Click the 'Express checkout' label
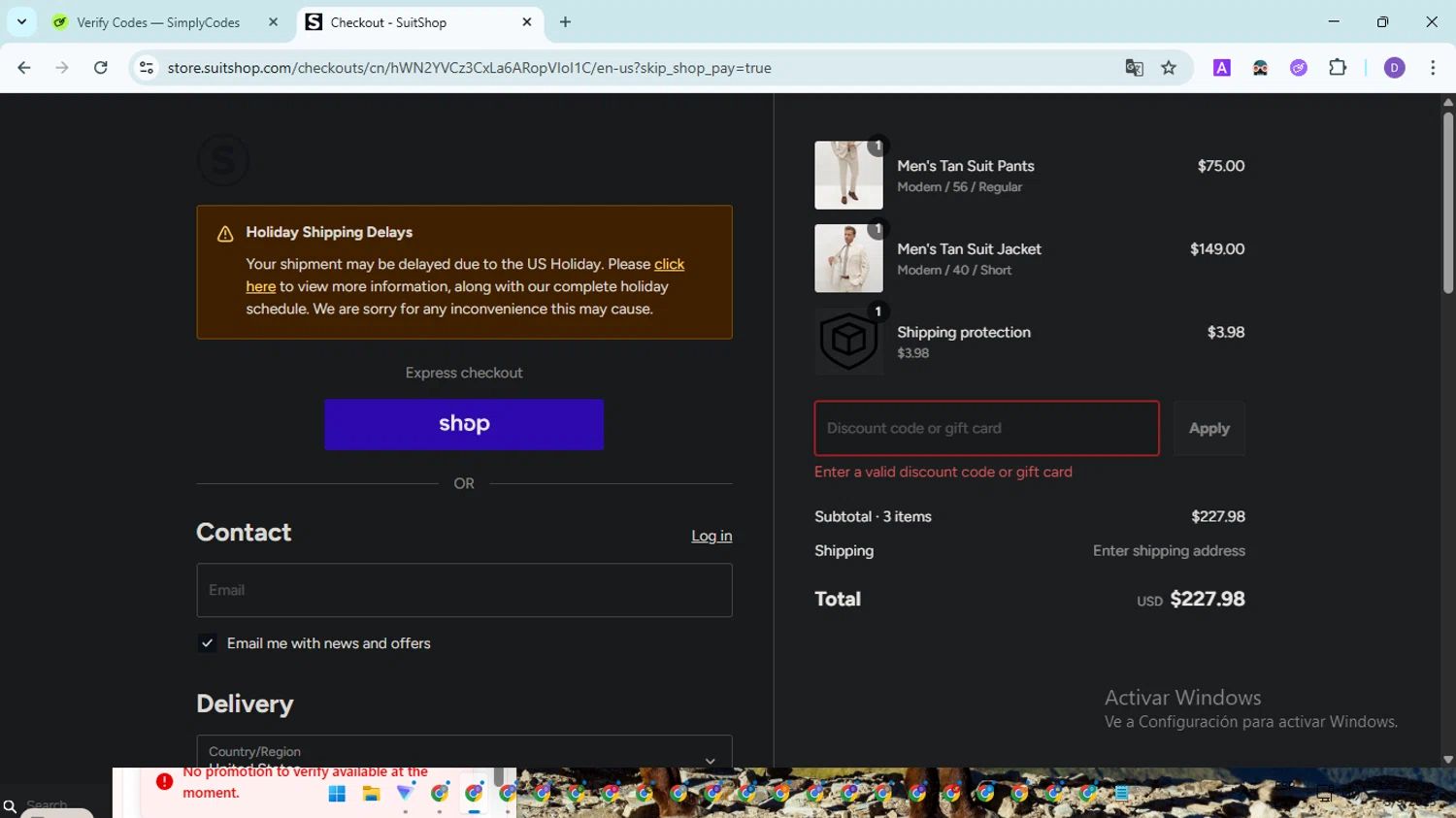Screen dimensions: 1456x818 [464, 373]
